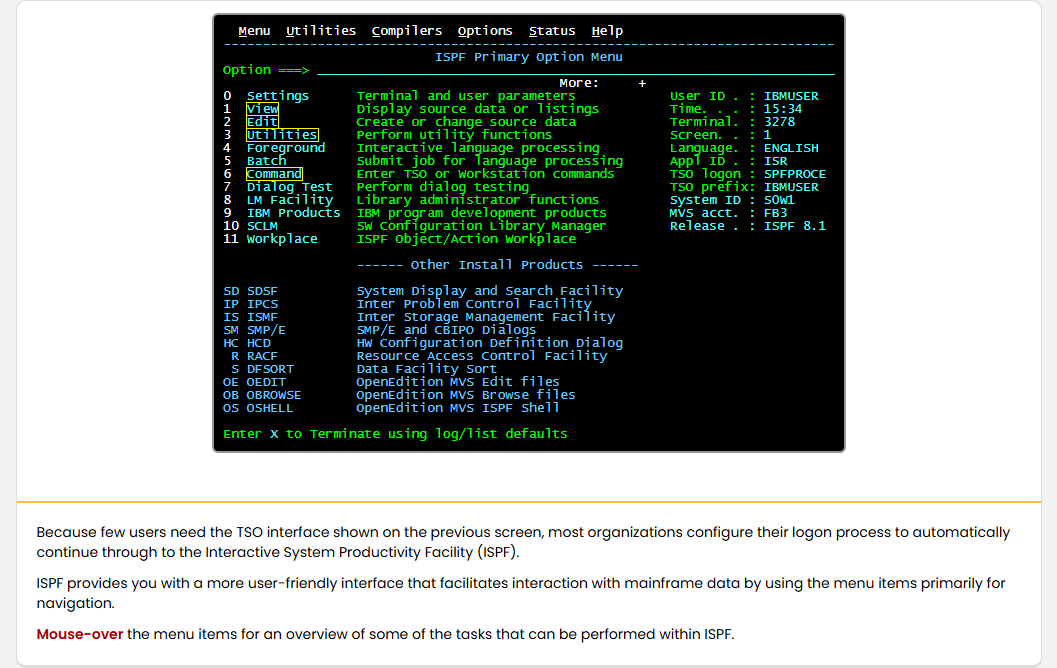Select the HCD product entry
The height and width of the screenshot is (668, 1057).
pos(259,343)
